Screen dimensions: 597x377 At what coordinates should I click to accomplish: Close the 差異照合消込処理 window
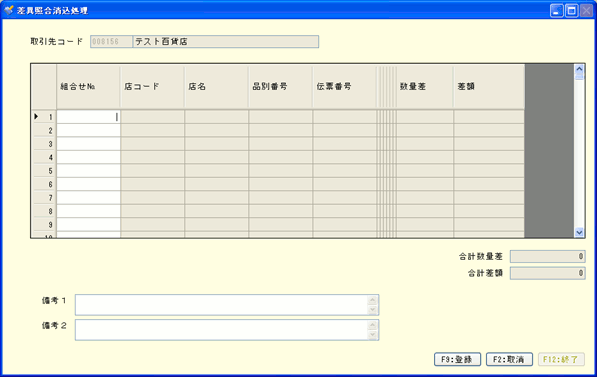pyautogui.click(x=586, y=11)
